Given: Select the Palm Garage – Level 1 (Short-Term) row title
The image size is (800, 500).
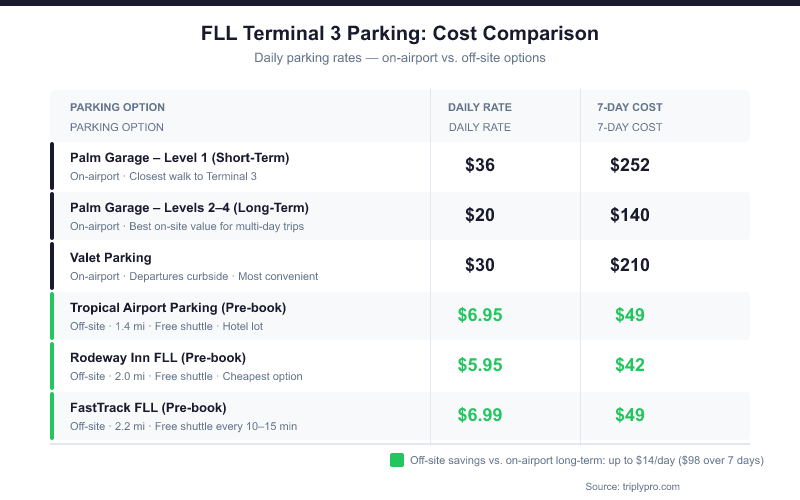Looking at the screenshot, I should click(x=179, y=158).
